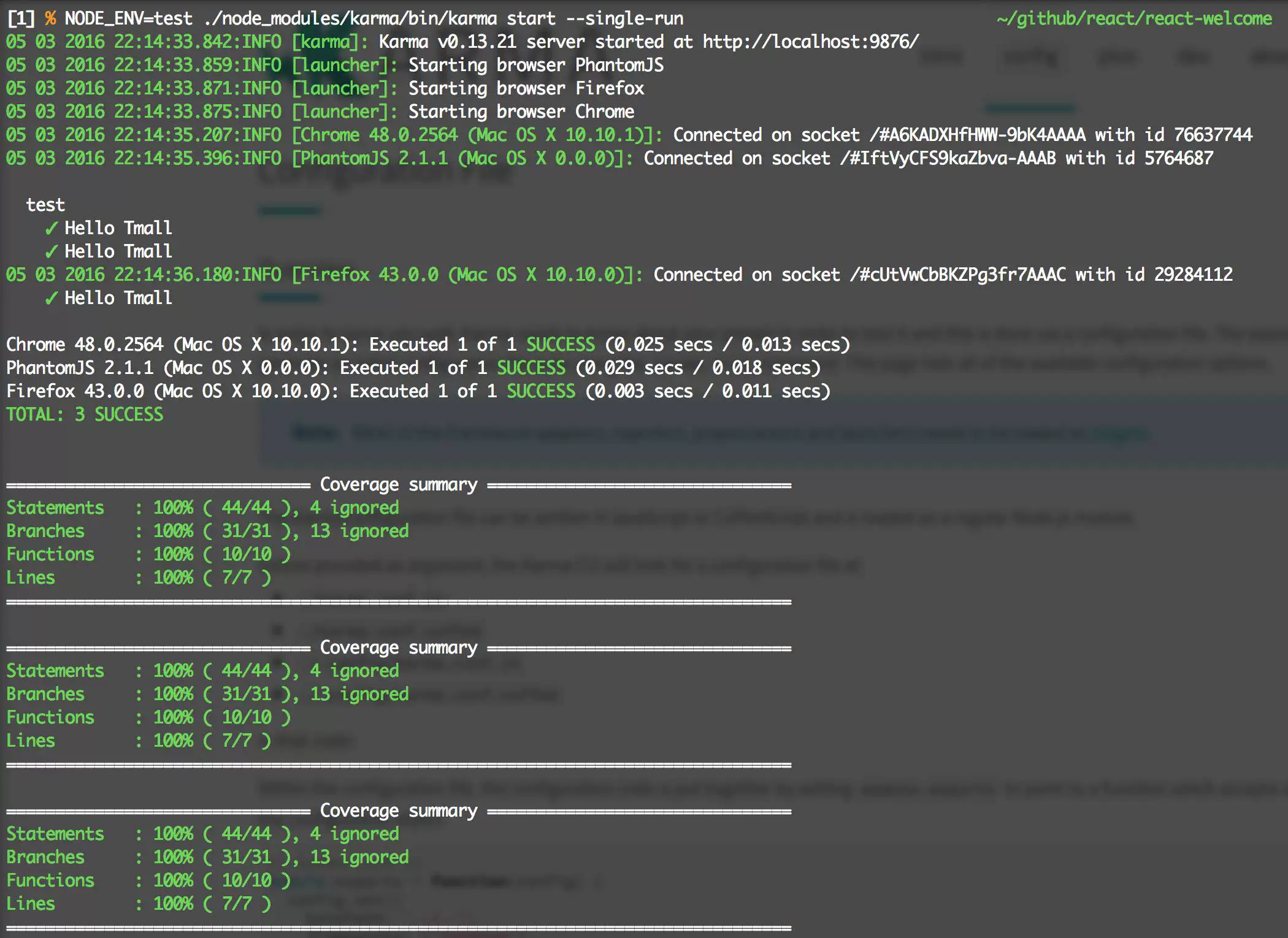Click the --single-run flag in the command
Image resolution: width=1288 pixels, height=938 pixels.
[x=624, y=18]
